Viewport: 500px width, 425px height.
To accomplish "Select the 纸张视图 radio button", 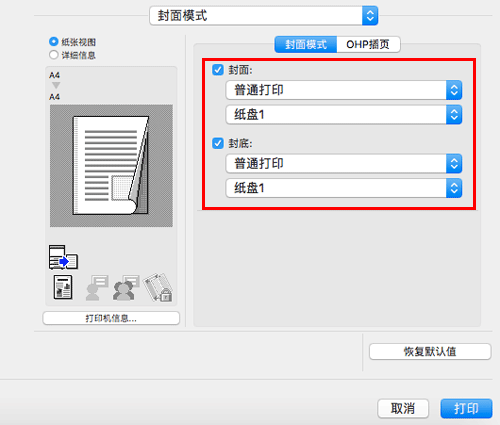I will coord(53,42).
